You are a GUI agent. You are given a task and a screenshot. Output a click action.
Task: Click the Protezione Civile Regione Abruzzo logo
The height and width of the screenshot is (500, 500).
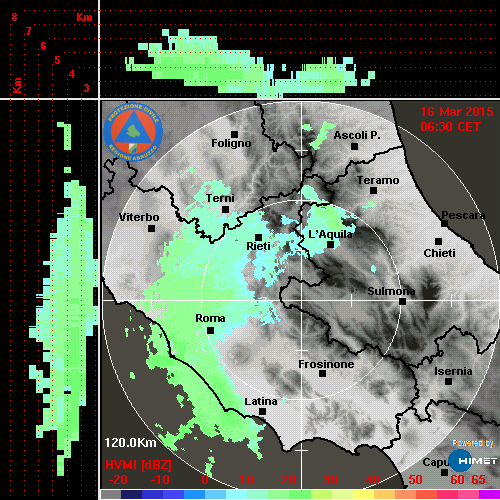click(x=133, y=132)
